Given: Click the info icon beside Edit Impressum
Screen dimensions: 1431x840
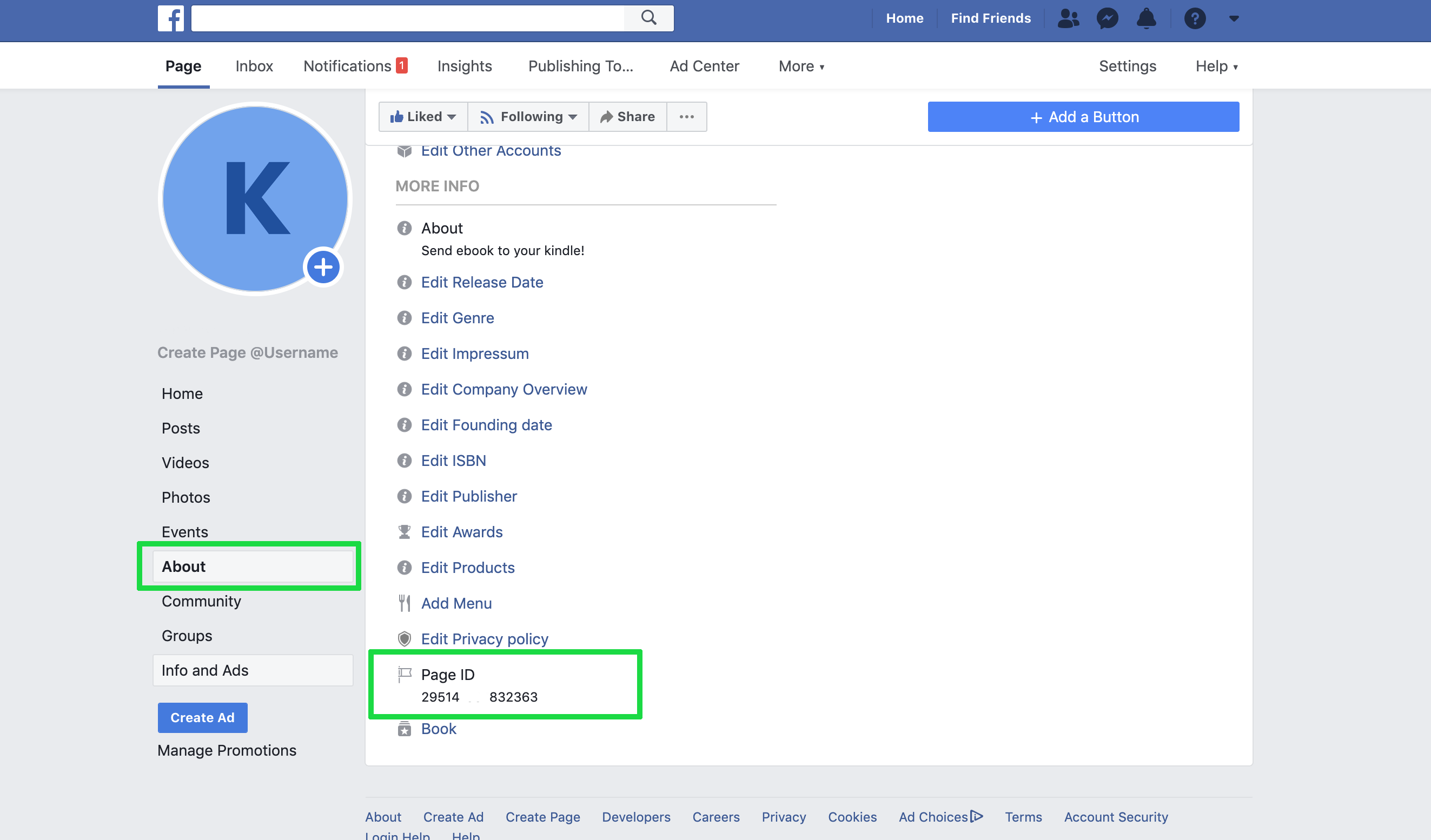Looking at the screenshot, I should point(405,354).
